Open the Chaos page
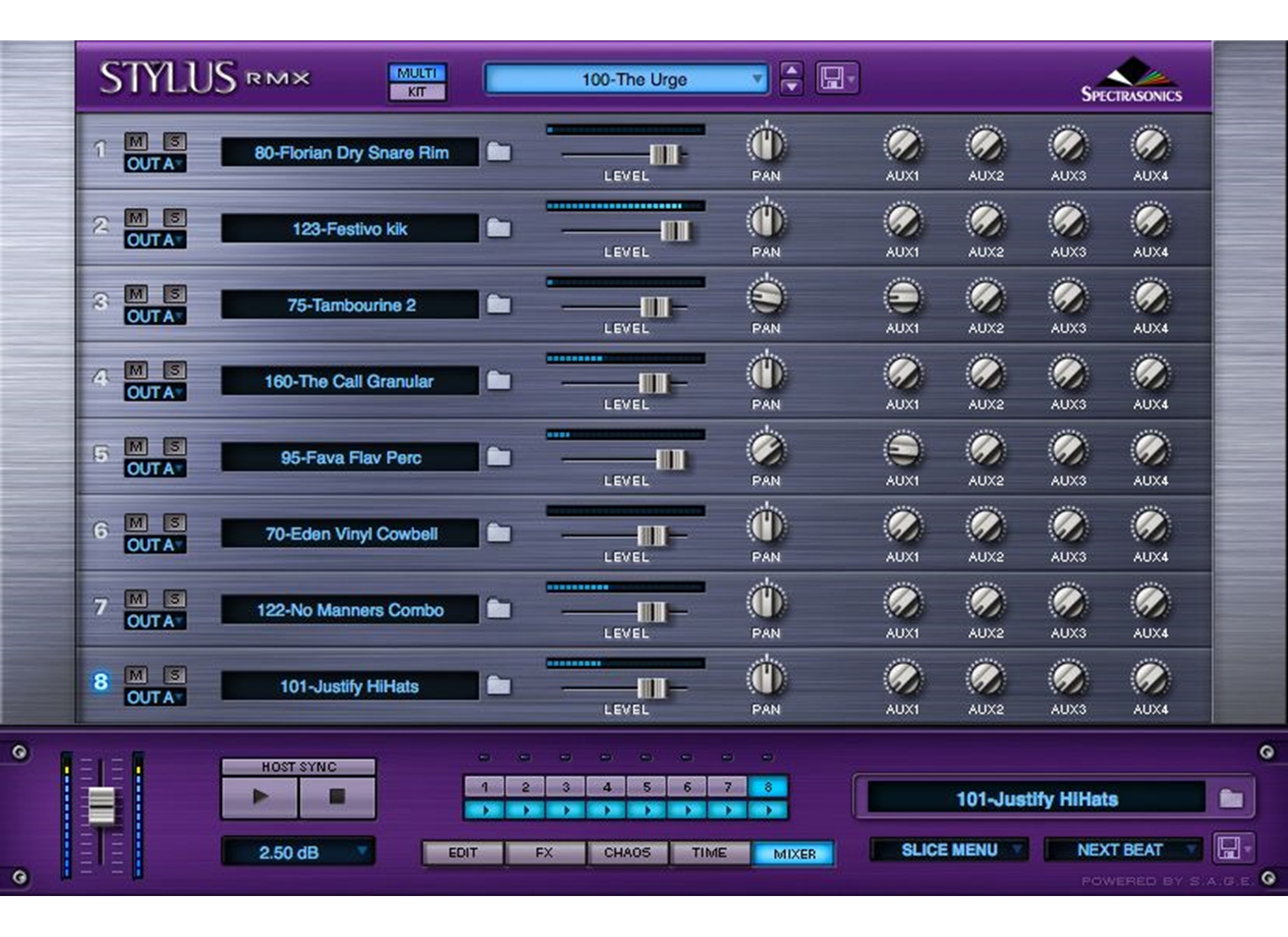 pyautogui.click(x=628, y=852)
